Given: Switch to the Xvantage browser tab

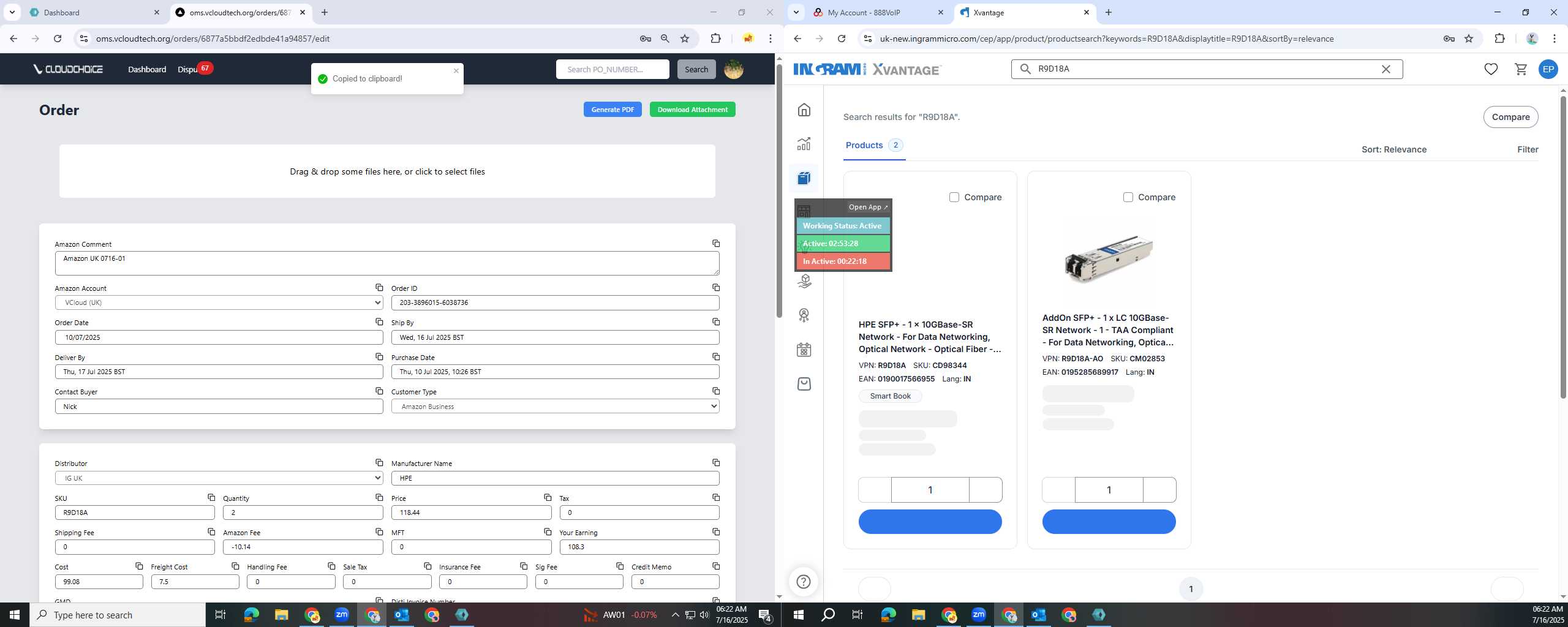Looking at the screenshot, I should coord(1025,12).
